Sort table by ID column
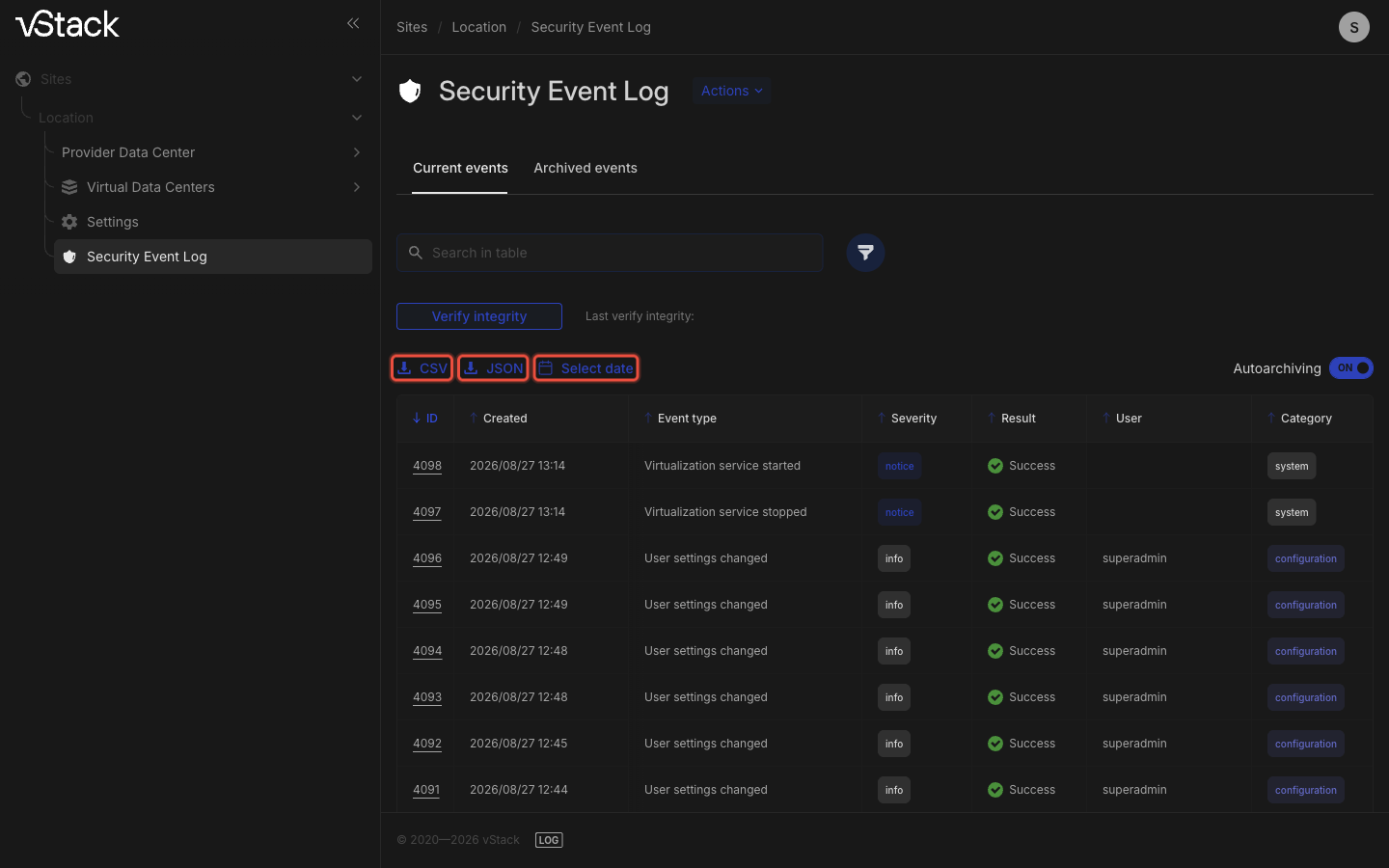Screen dimensions: 1389x868 (425, 419)
